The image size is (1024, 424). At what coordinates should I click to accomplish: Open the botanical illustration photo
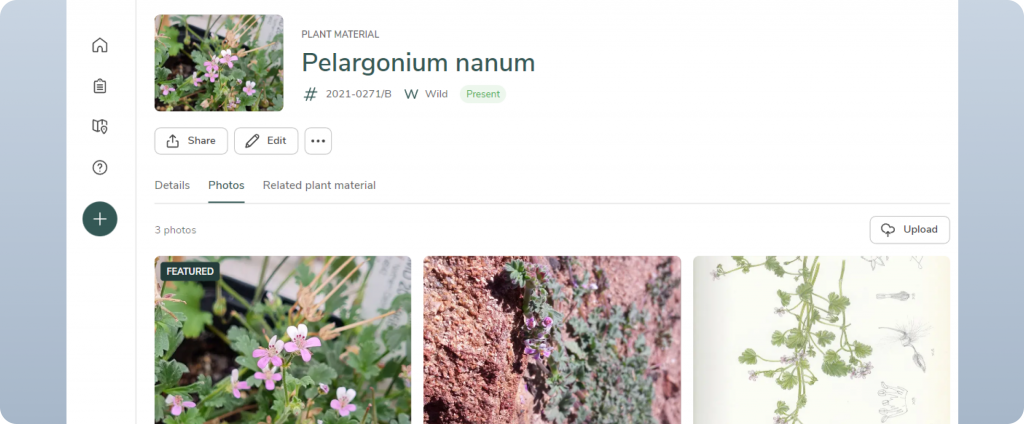822,340
